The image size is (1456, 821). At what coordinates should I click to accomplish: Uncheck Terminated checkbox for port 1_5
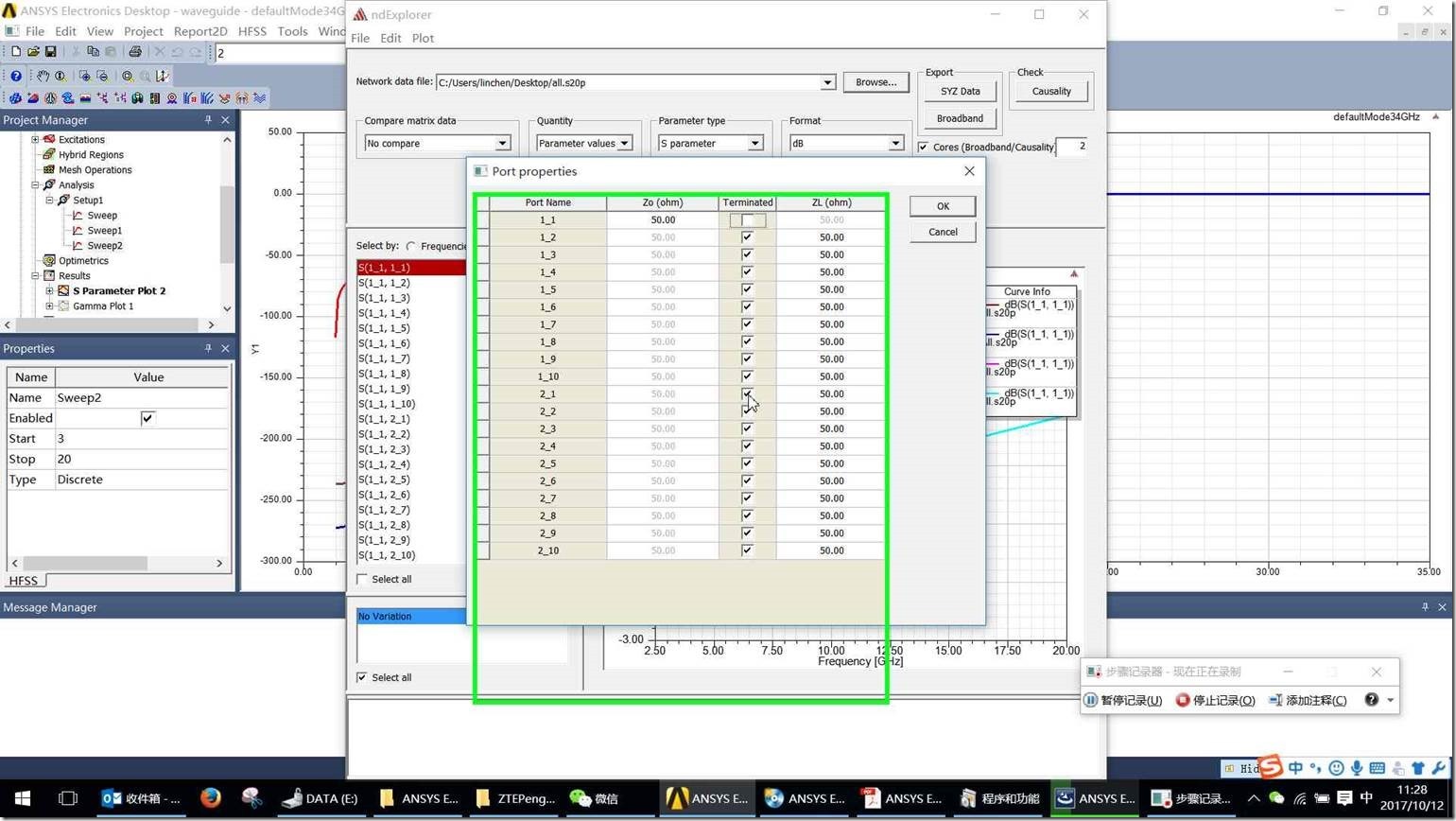(x=747, y=289)
